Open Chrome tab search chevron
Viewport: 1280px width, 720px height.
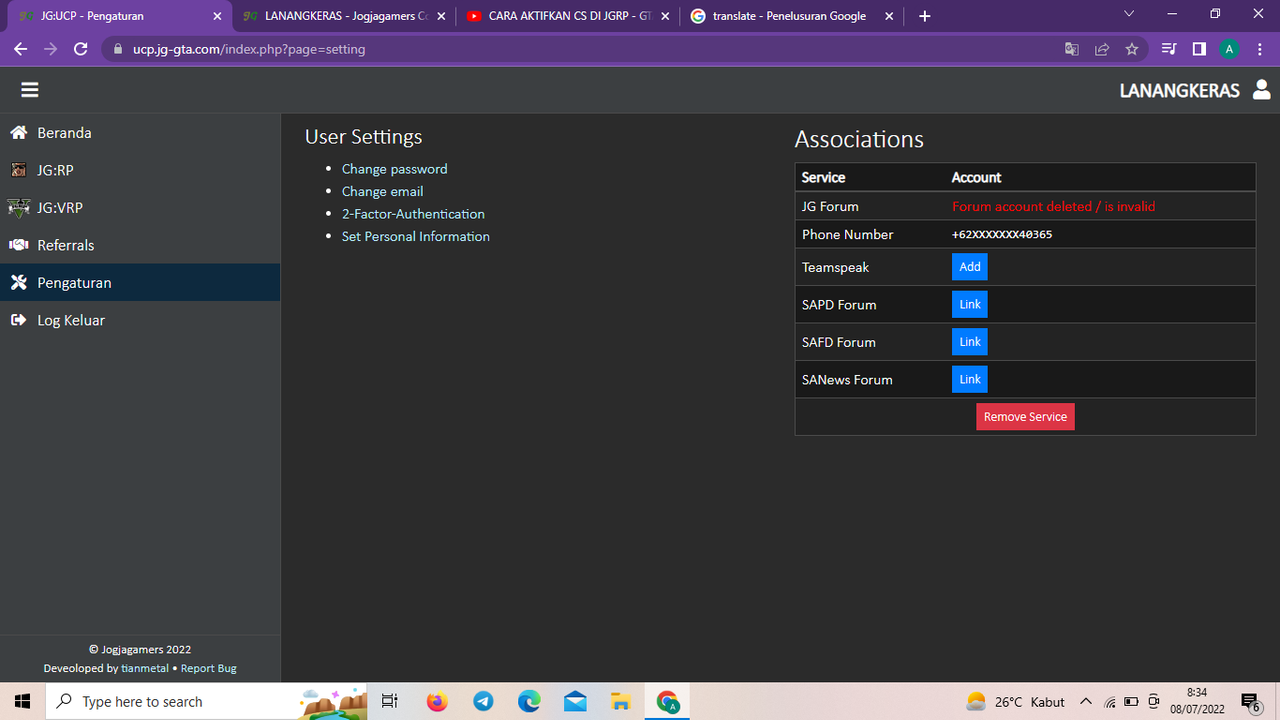[x=1130, y=14]
